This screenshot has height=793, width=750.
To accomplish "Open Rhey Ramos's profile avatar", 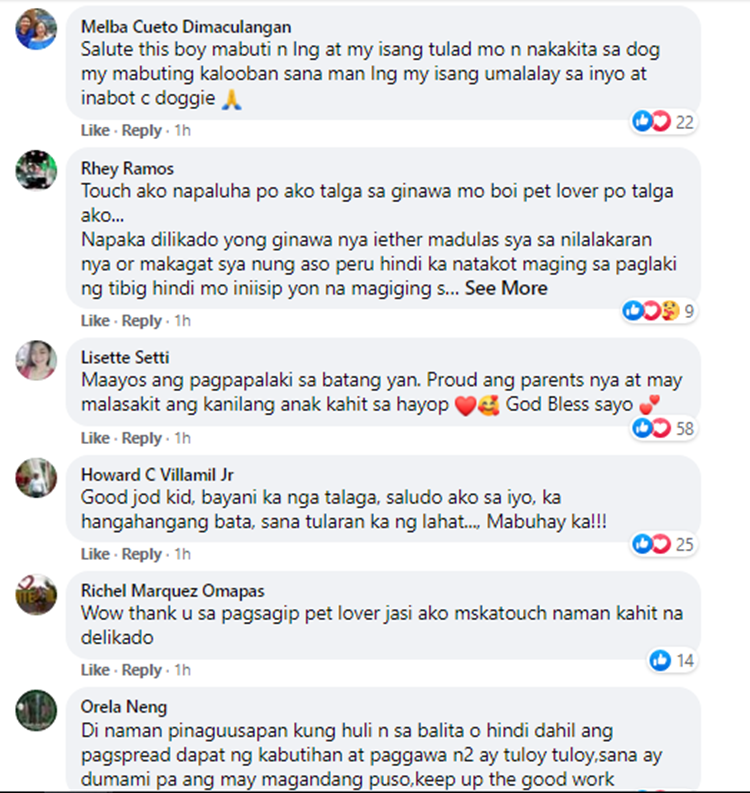I will 36,170.
